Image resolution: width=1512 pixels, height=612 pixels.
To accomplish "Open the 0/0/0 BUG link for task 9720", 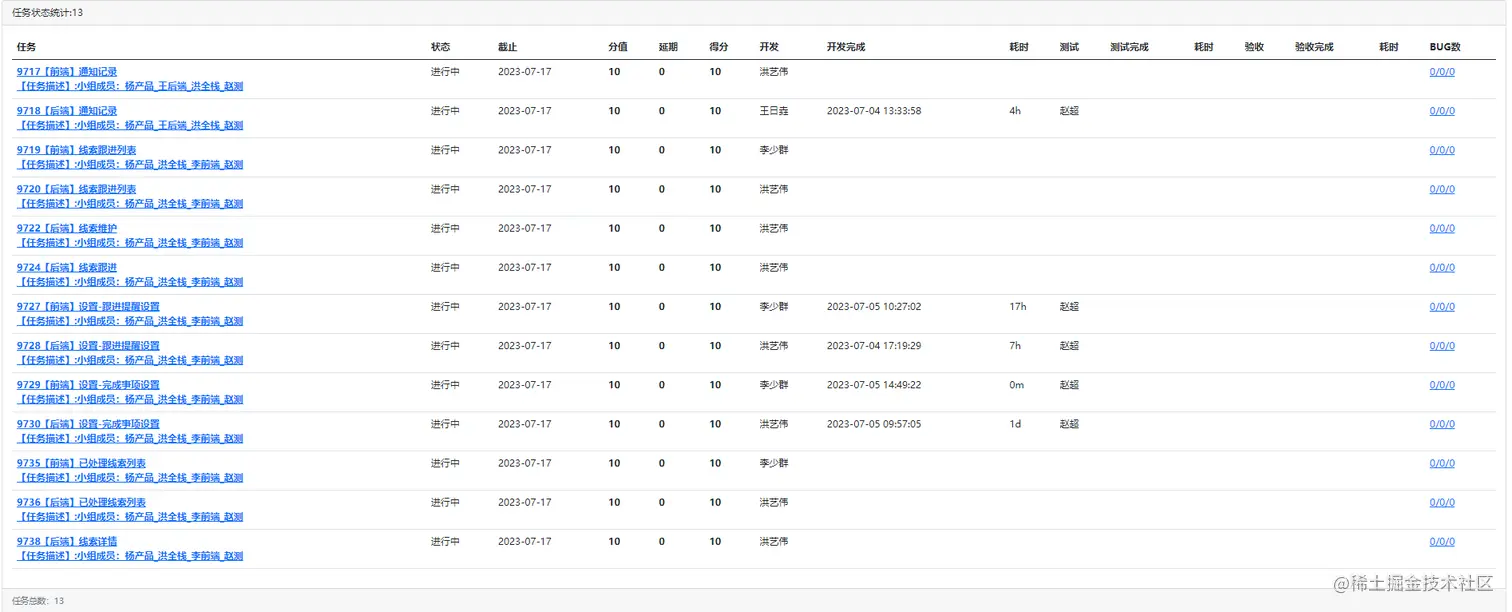I will tap(1442, 189).
